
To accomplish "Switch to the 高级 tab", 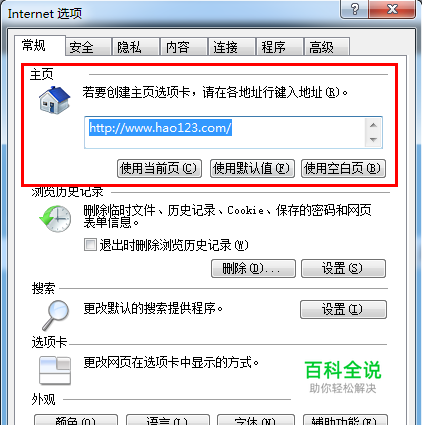I will tap(327, 47).
